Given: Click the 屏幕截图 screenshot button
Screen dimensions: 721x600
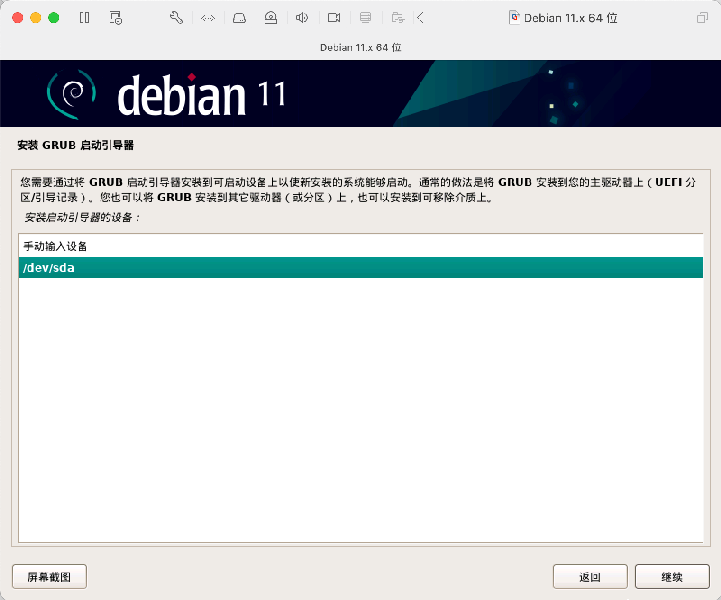Looking at the screenshot, I should [x=49, y=577].
